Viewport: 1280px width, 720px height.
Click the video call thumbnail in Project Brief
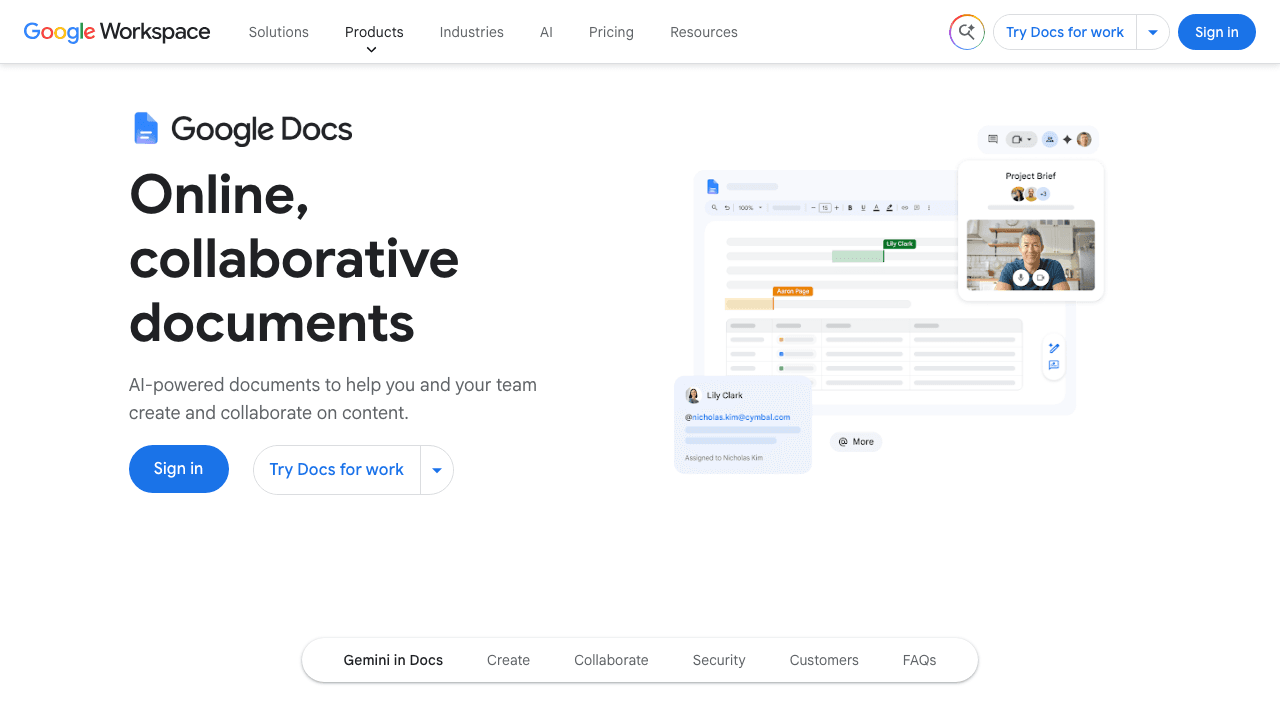(1031, 255)
